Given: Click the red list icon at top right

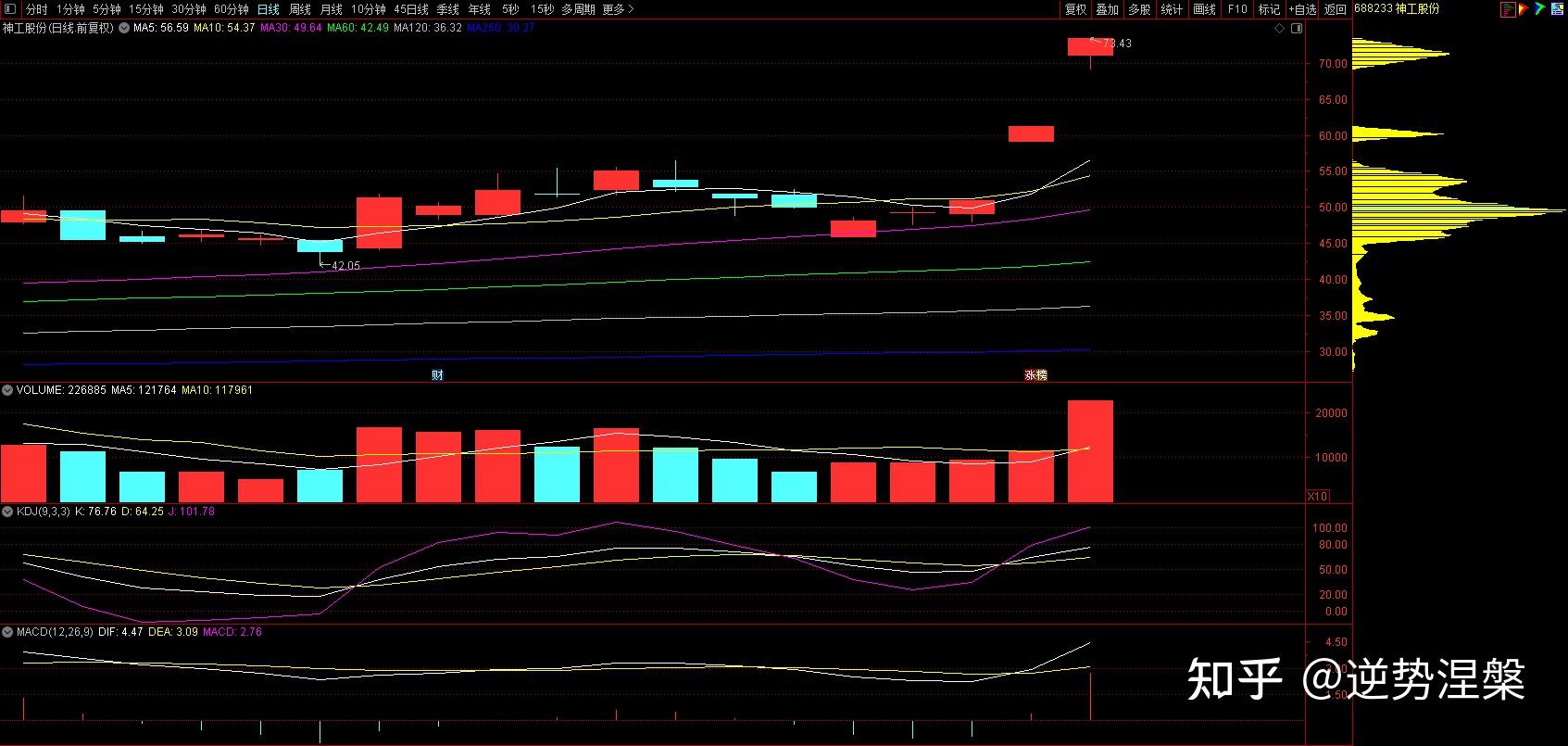Looking at the screenshot, I should tap(1508, 9).
